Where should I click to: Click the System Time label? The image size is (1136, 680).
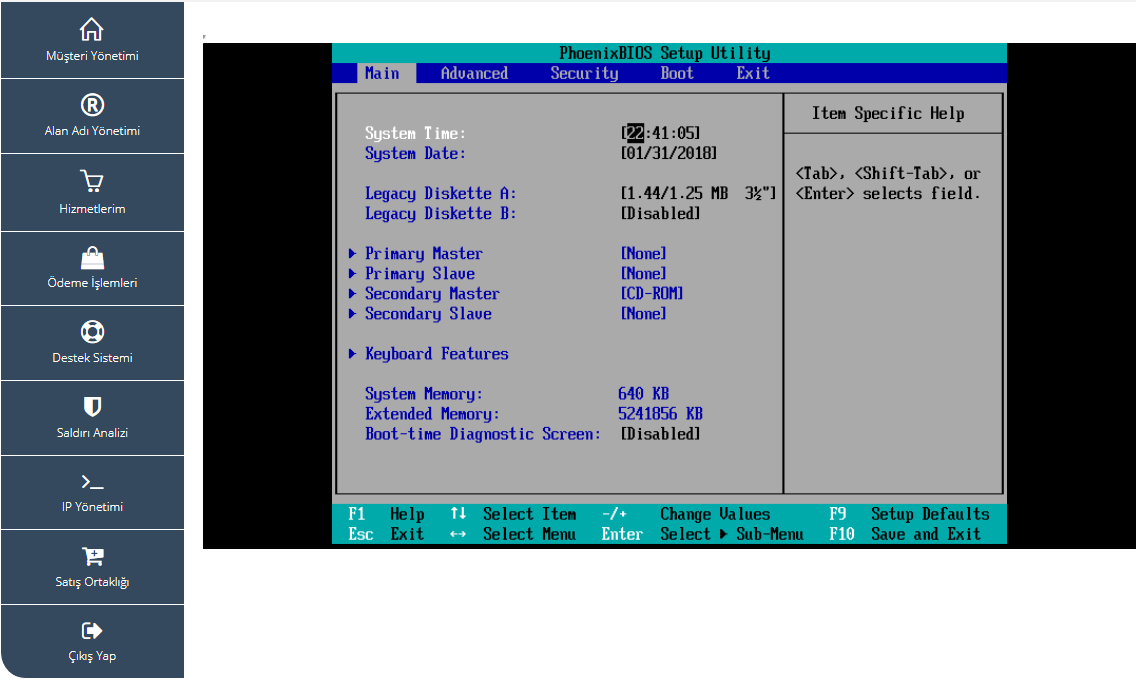point(415,133)
